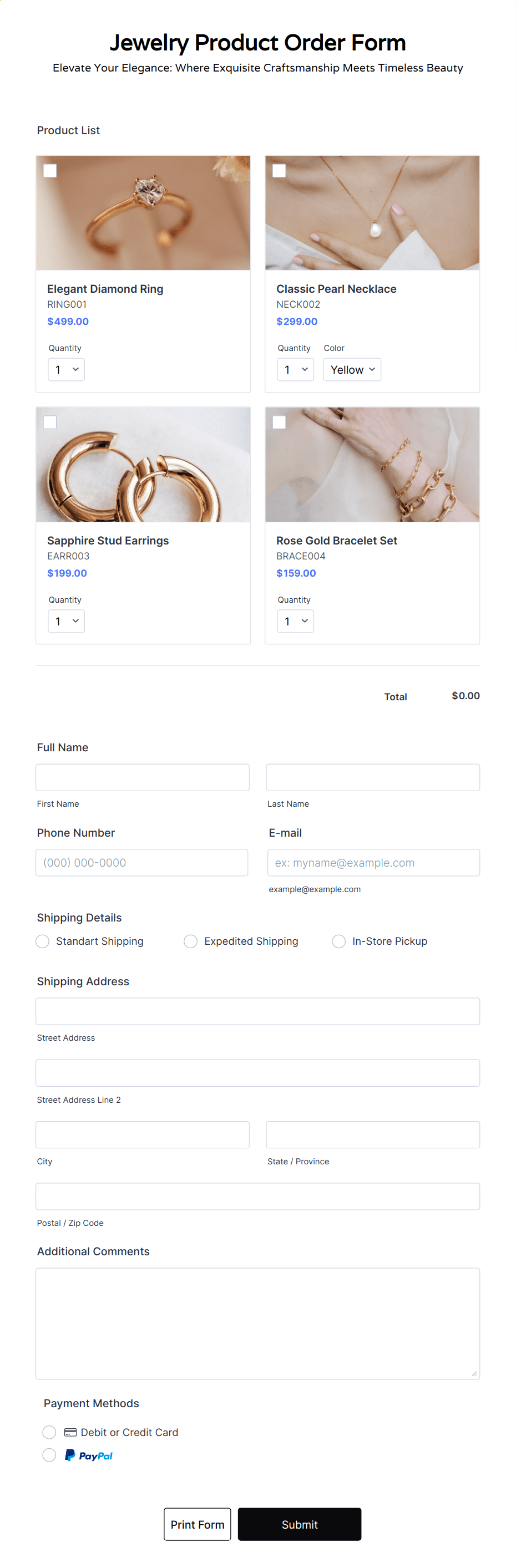Pick In-Store Pickup shipping option
516x1568 pixels.
338,941
